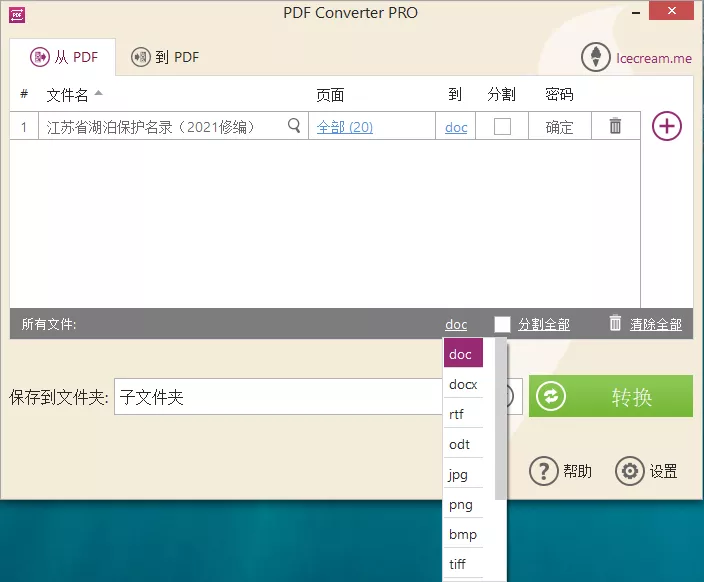This screenshot has height=582, width=704.
Task: Switch to the 从 PDF tab
Action: click(x=63, y=57)
